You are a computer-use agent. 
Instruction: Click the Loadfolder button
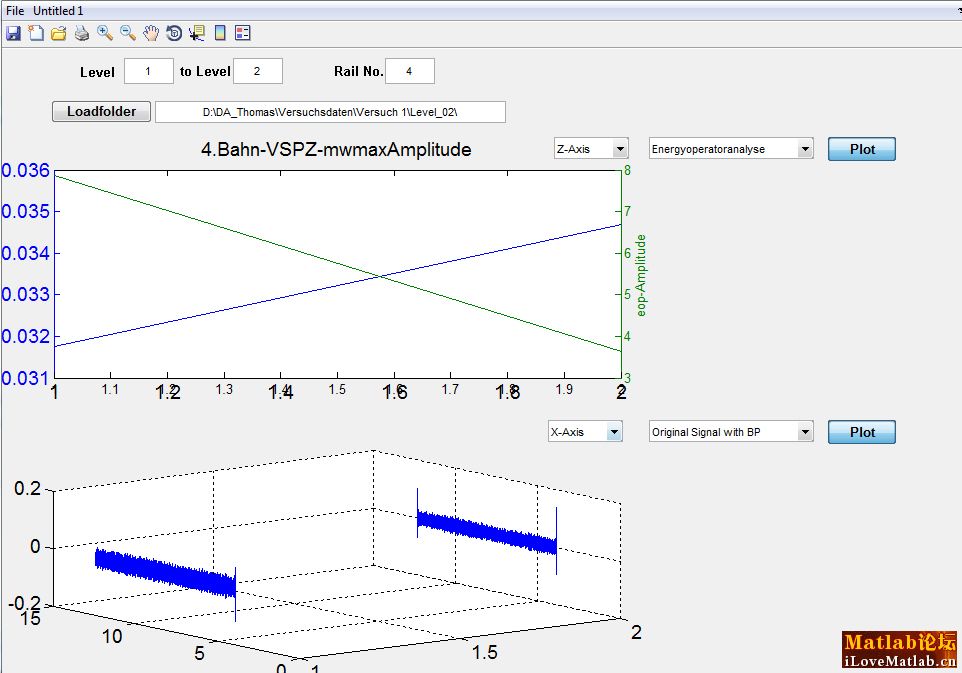(x=101, y=112)
